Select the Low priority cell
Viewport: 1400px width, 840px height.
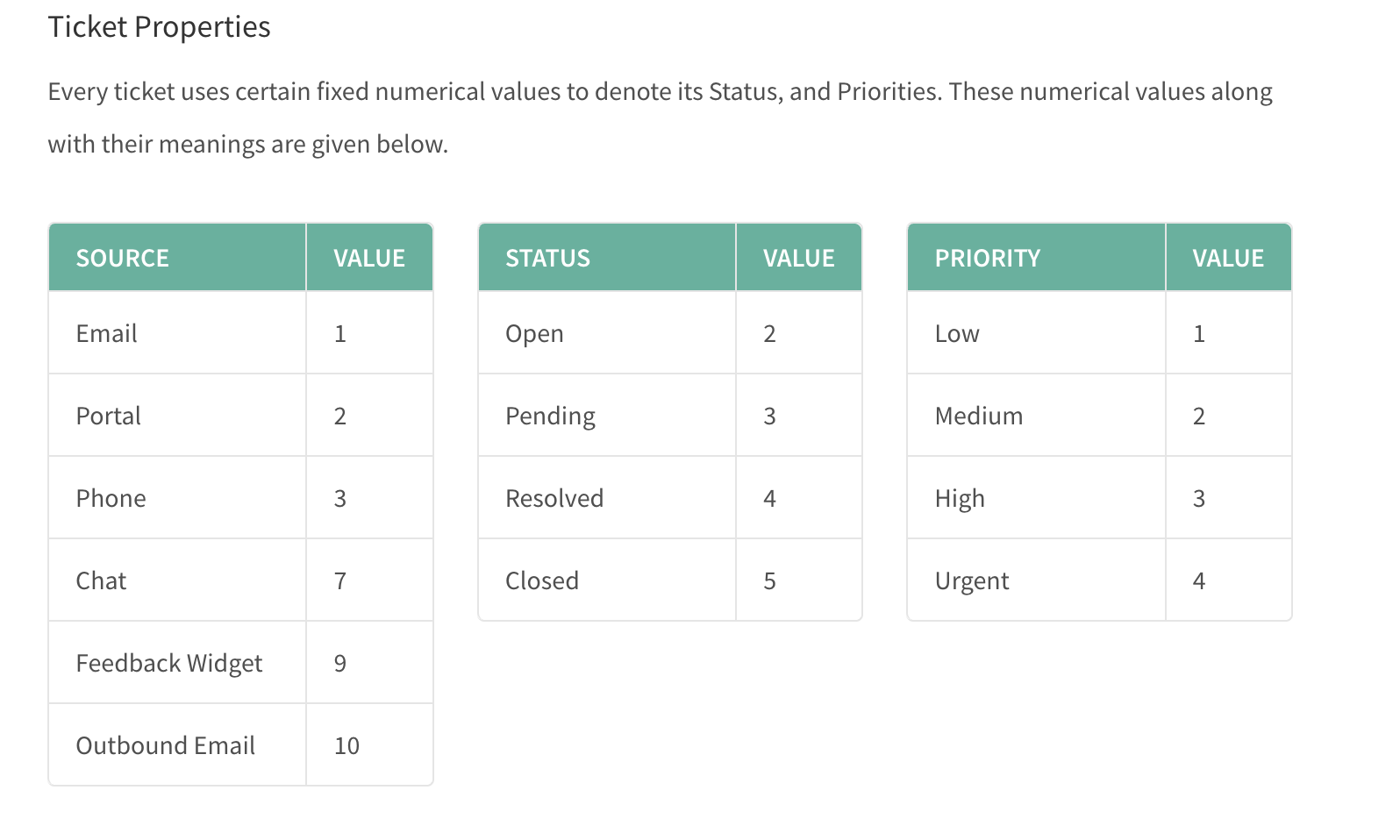pyautogui.click(x=1036, y=333)
